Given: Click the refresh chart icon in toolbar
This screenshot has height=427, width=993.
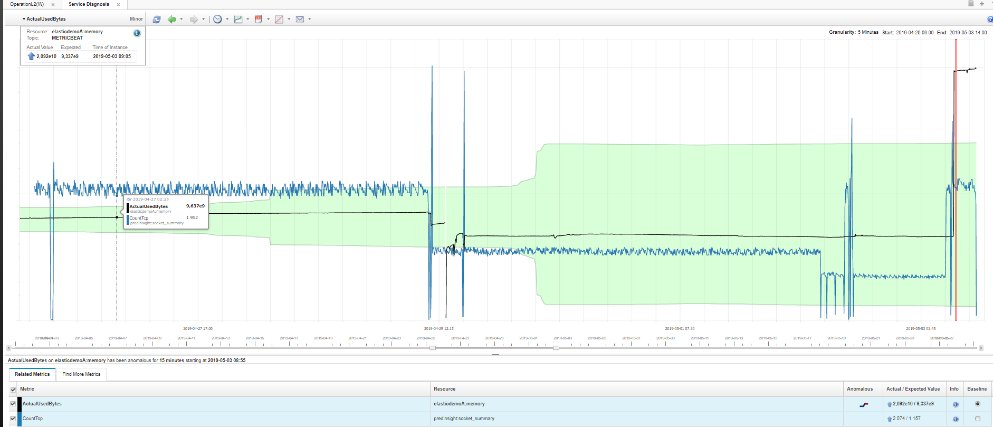Looking at the screenshot, I should click(x=156, y=19).
